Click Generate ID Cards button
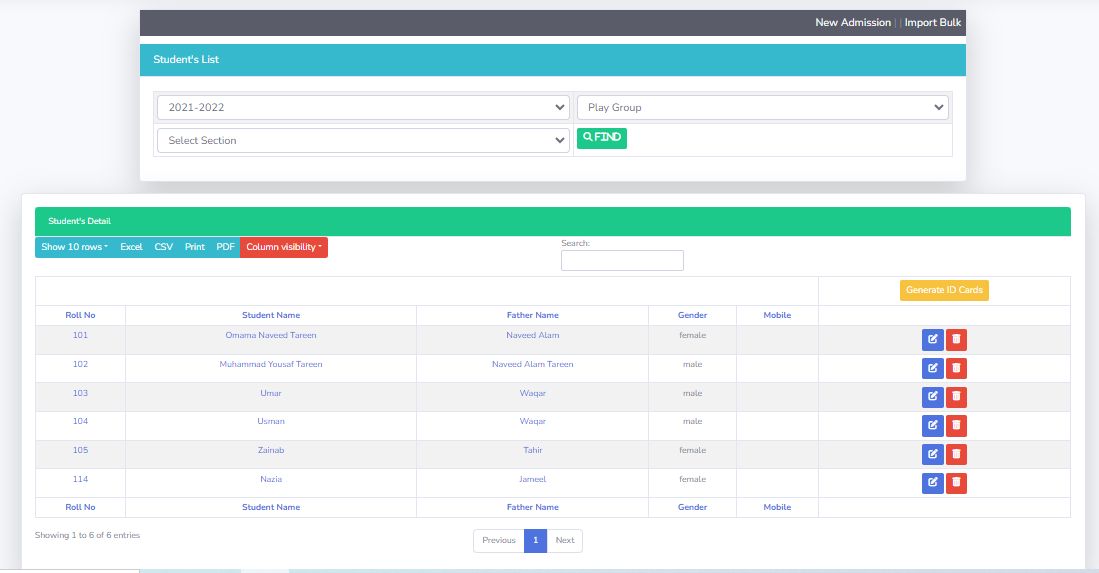 (x=944, y=291)
